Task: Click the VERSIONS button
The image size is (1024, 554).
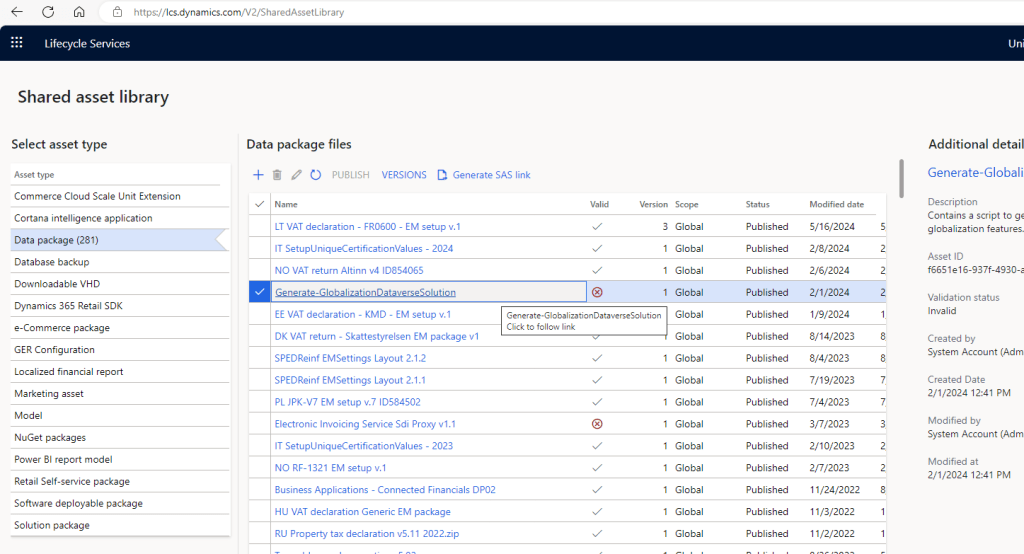Action: point(404,175)
